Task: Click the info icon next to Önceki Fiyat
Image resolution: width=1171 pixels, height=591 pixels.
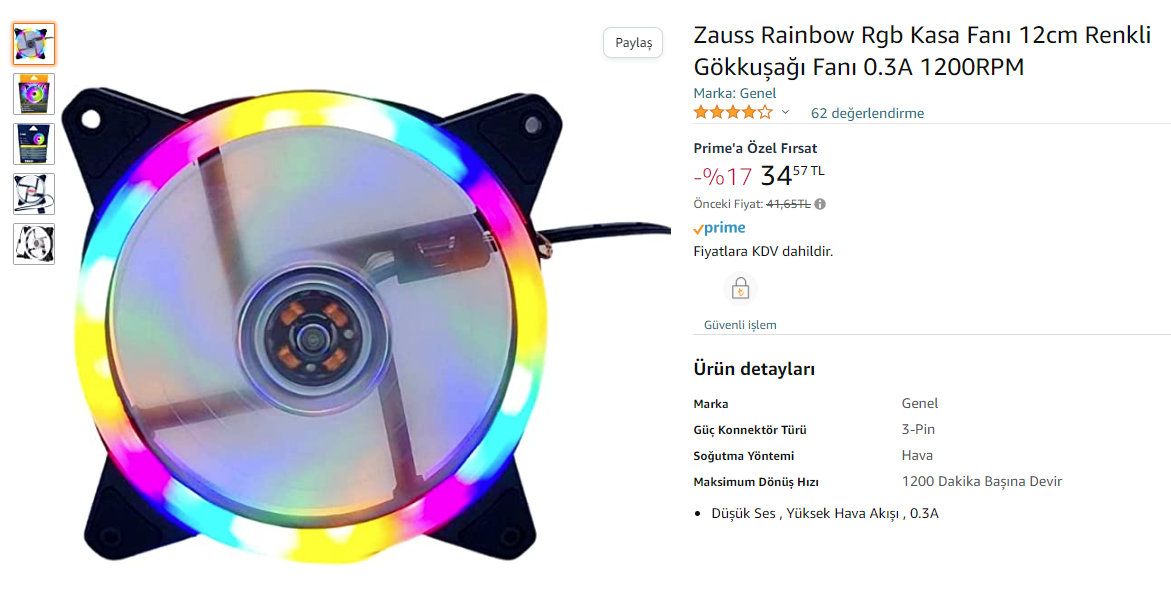Action: (820, 204)
